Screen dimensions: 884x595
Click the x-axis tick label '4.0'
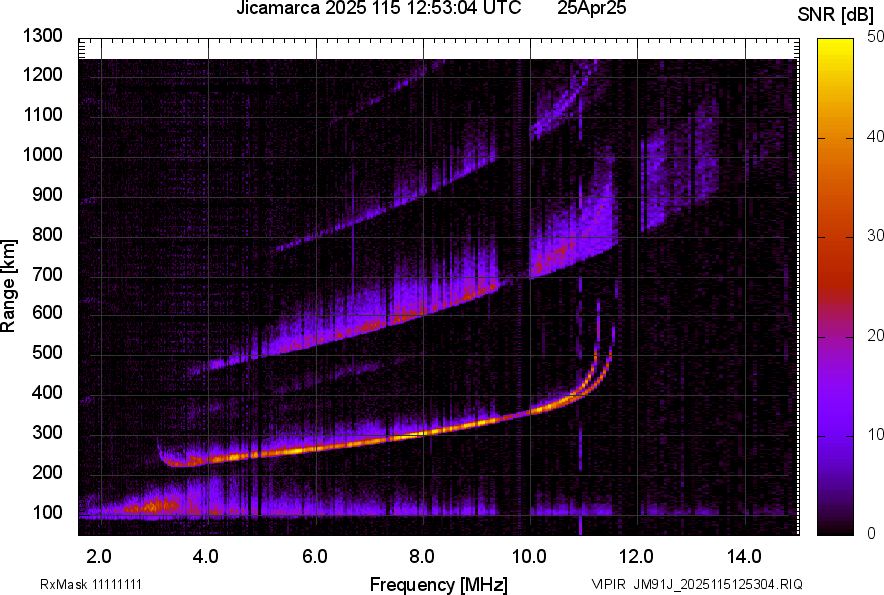coord(206,557)
